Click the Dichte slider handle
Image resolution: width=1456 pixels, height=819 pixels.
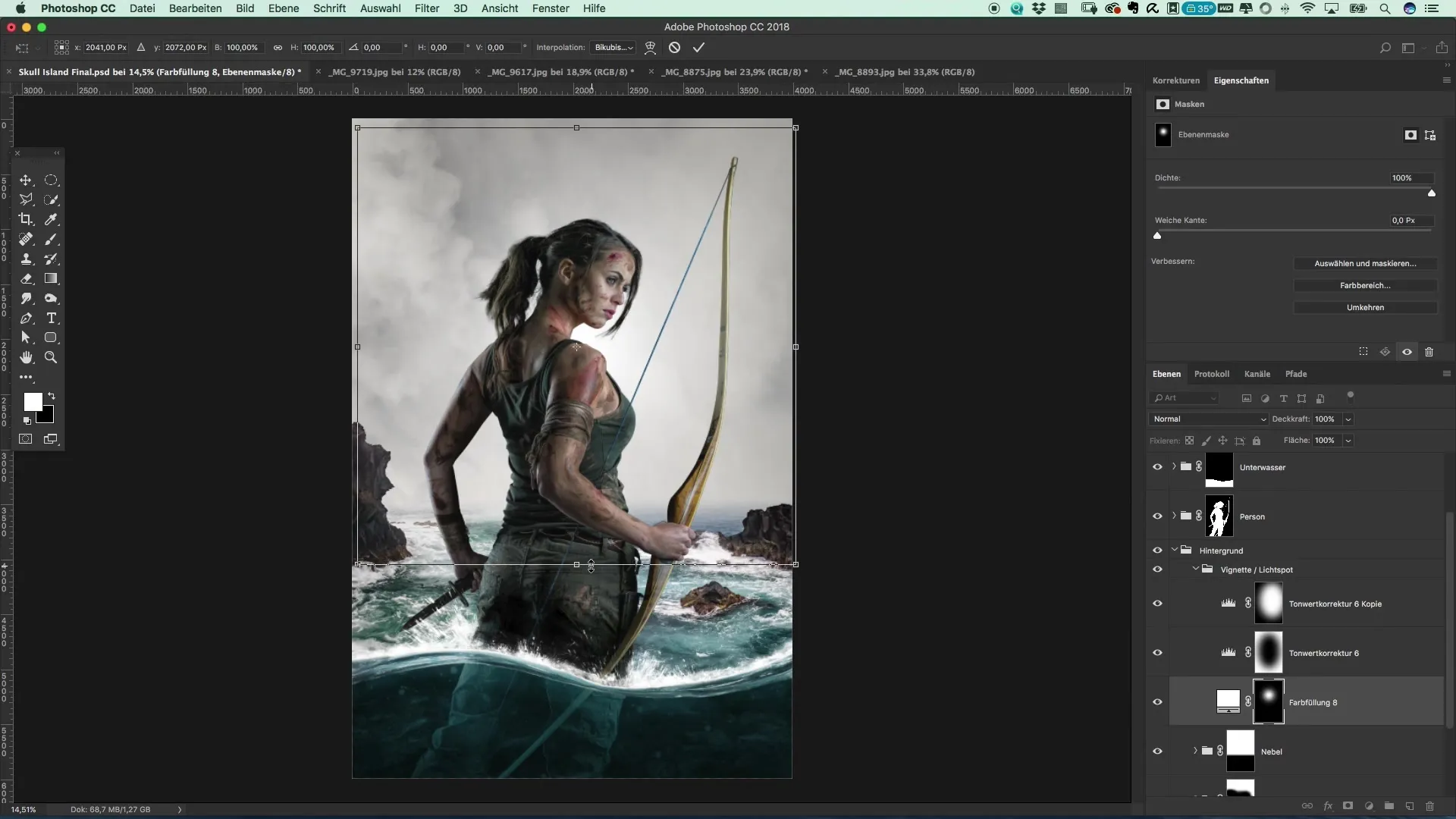(1432, 193)
